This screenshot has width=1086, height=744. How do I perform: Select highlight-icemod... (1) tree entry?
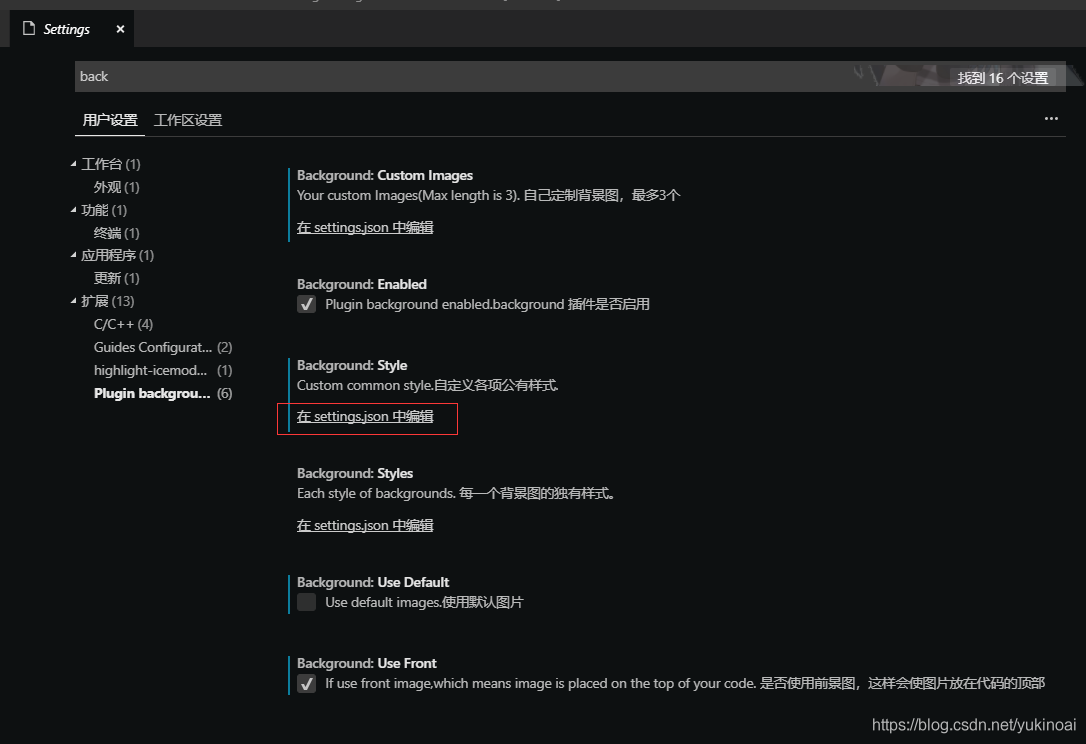tap(163, 370)
